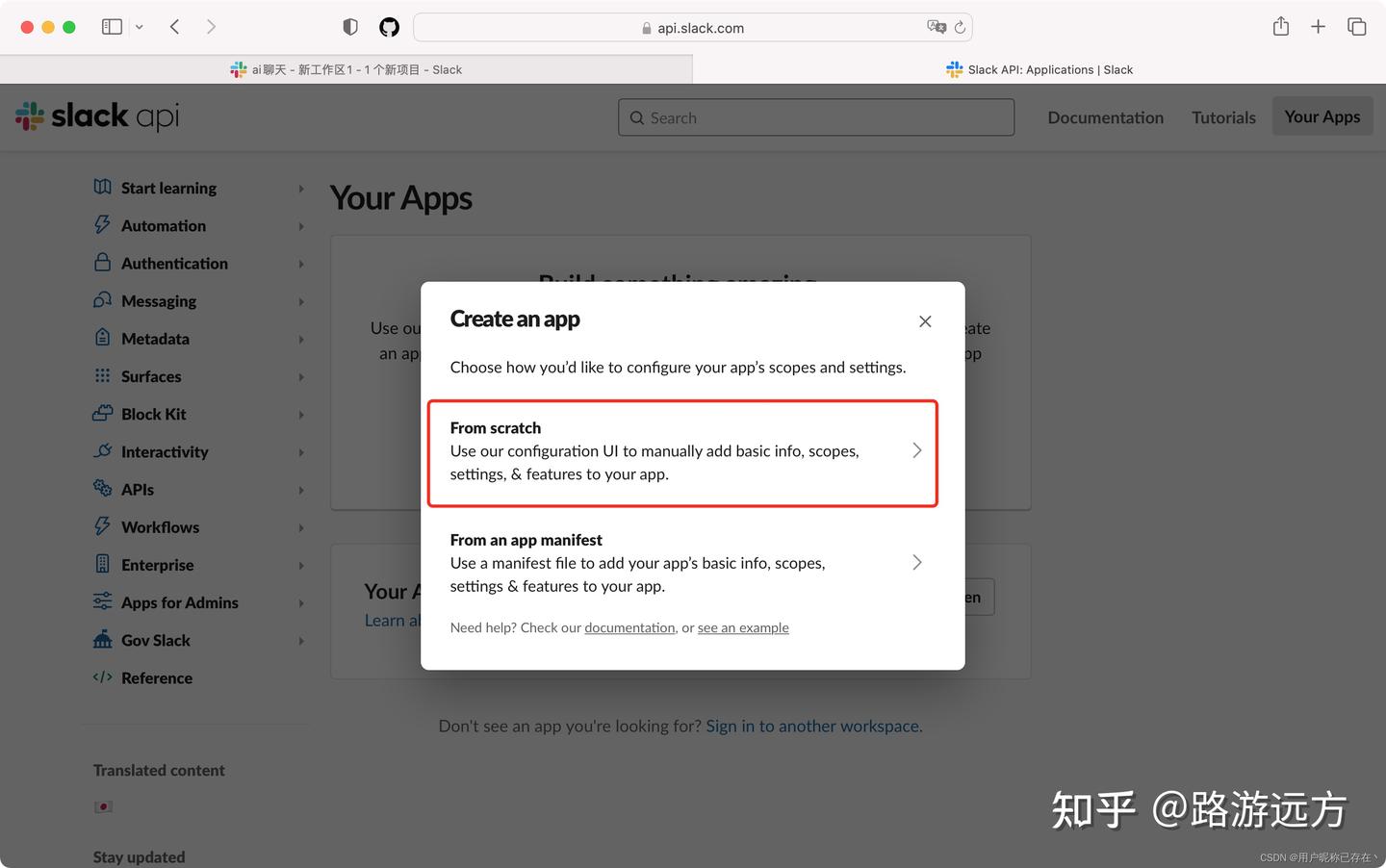1386x868 pixels.
Task: Click the Interactivity icon in sidebar
Action: coord(102,451)
